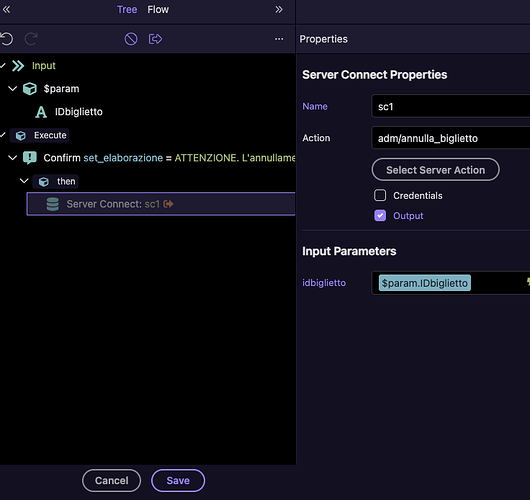Click the undo arrow icon

click(7, 39)
